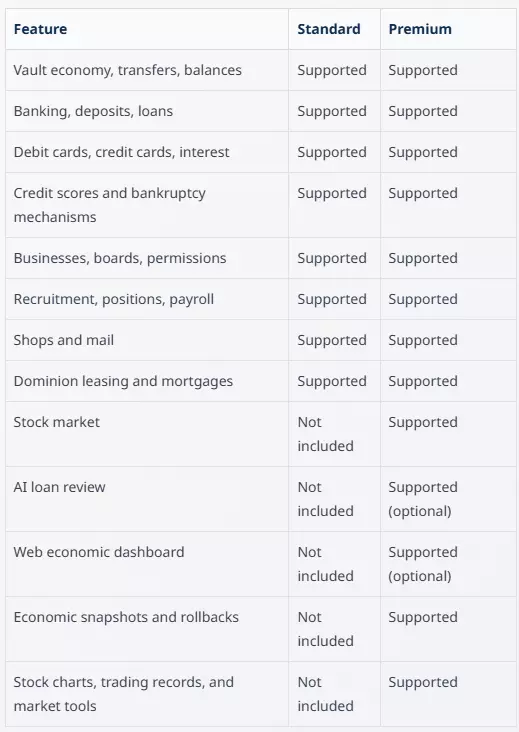Click the Web economic dashboard feature text

pyautogui.click(x=99, y=552)
